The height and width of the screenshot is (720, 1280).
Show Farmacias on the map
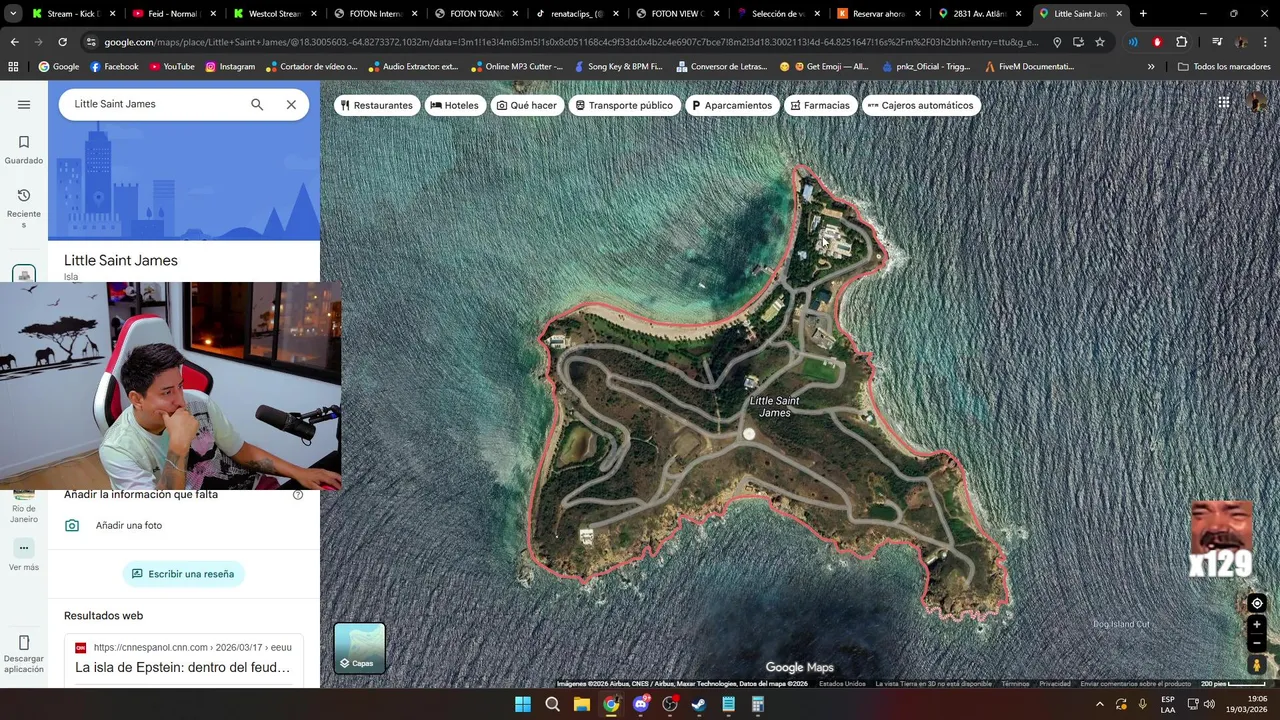(820, 105)
